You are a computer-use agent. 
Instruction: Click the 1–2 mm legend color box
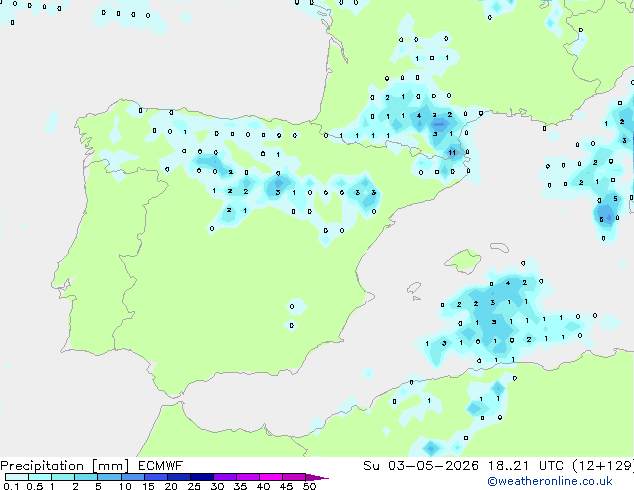63,477
